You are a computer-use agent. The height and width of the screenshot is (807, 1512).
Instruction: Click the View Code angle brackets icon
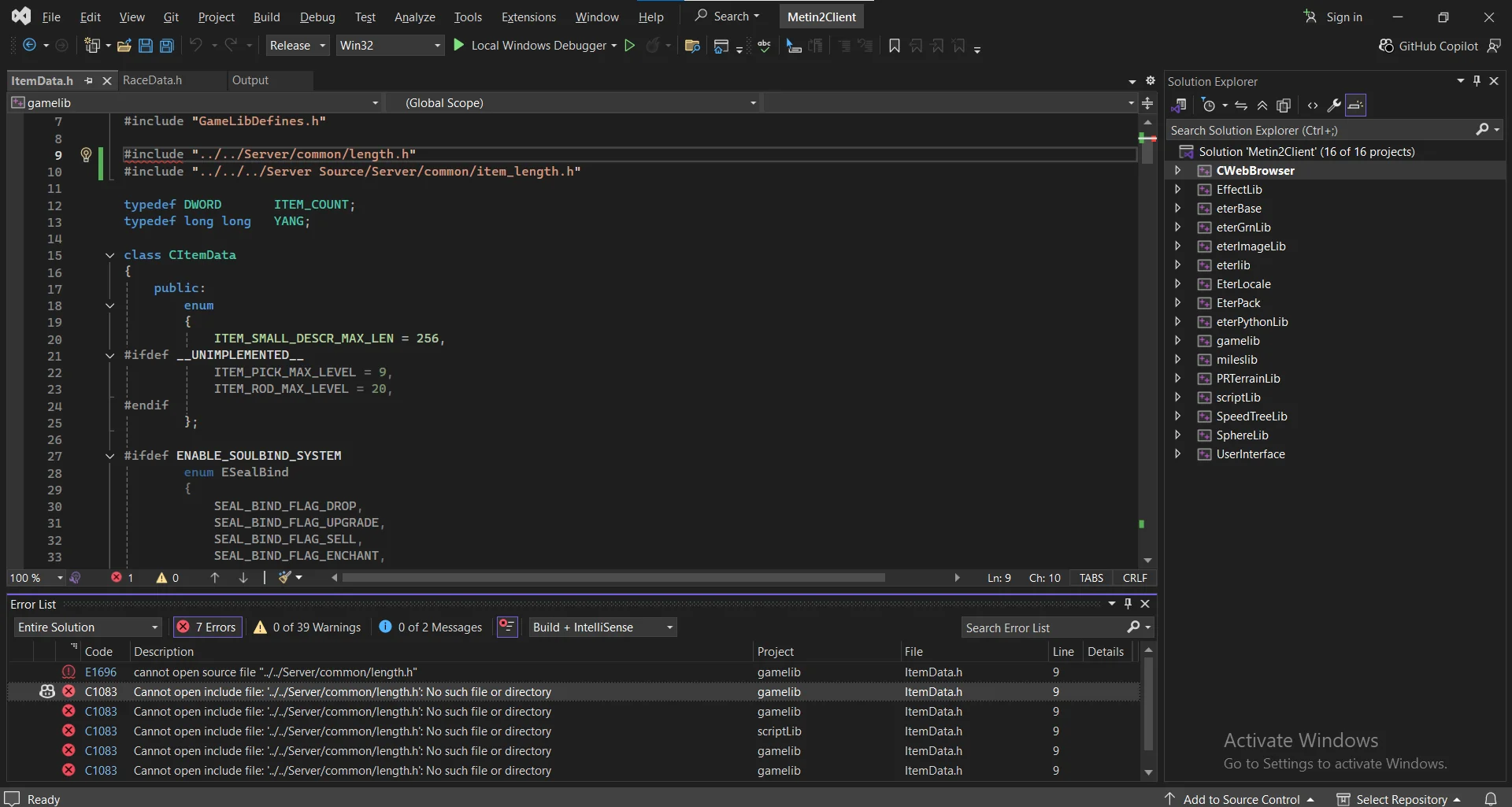1313,105
